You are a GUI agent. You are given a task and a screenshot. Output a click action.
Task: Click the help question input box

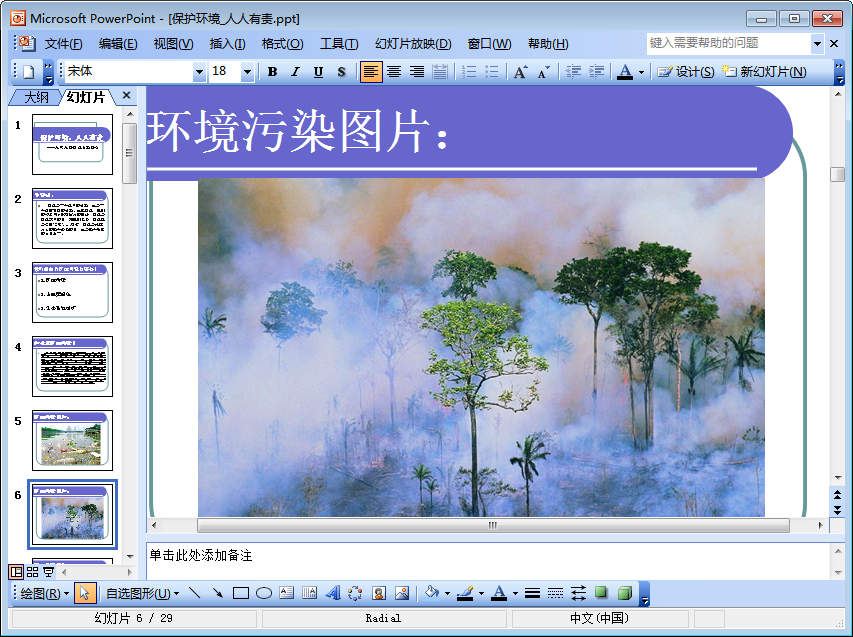point(729,44)
